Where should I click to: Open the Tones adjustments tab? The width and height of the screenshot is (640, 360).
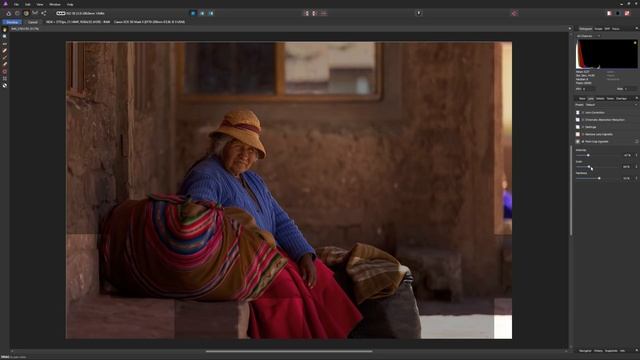point(610,99)
